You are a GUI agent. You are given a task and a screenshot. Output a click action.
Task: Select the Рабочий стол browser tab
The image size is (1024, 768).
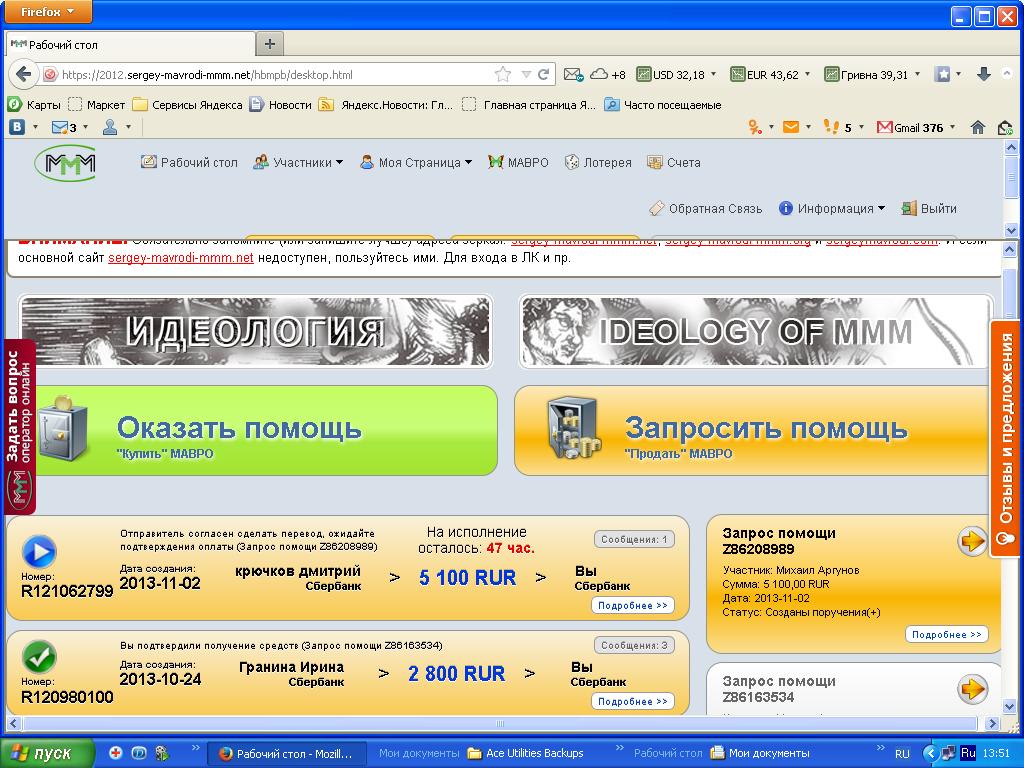tap(131, 44)
